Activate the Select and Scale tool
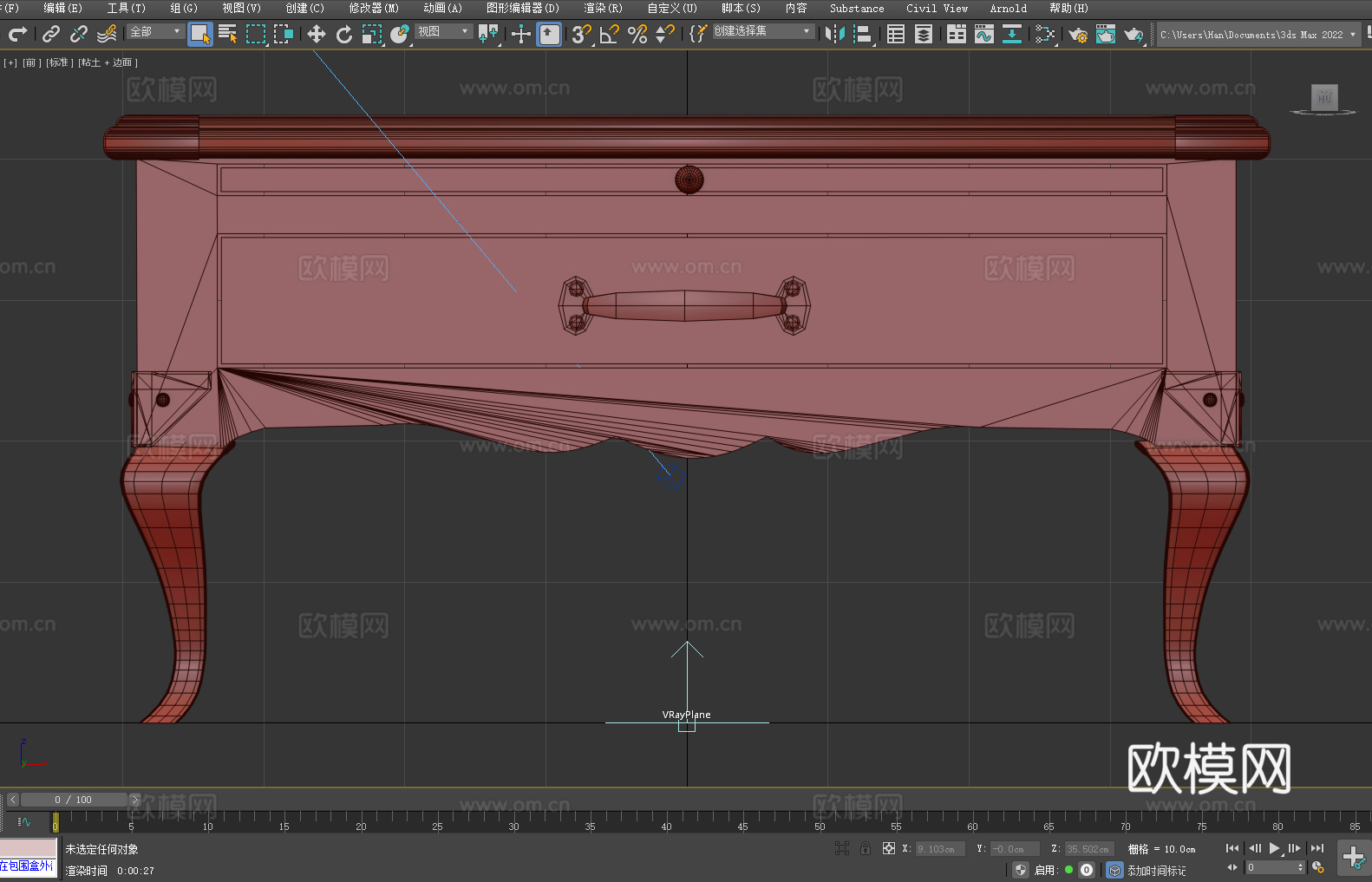The height and width of the screenshot is (882, 1372). pyautogui.click(x=372, y=34)
